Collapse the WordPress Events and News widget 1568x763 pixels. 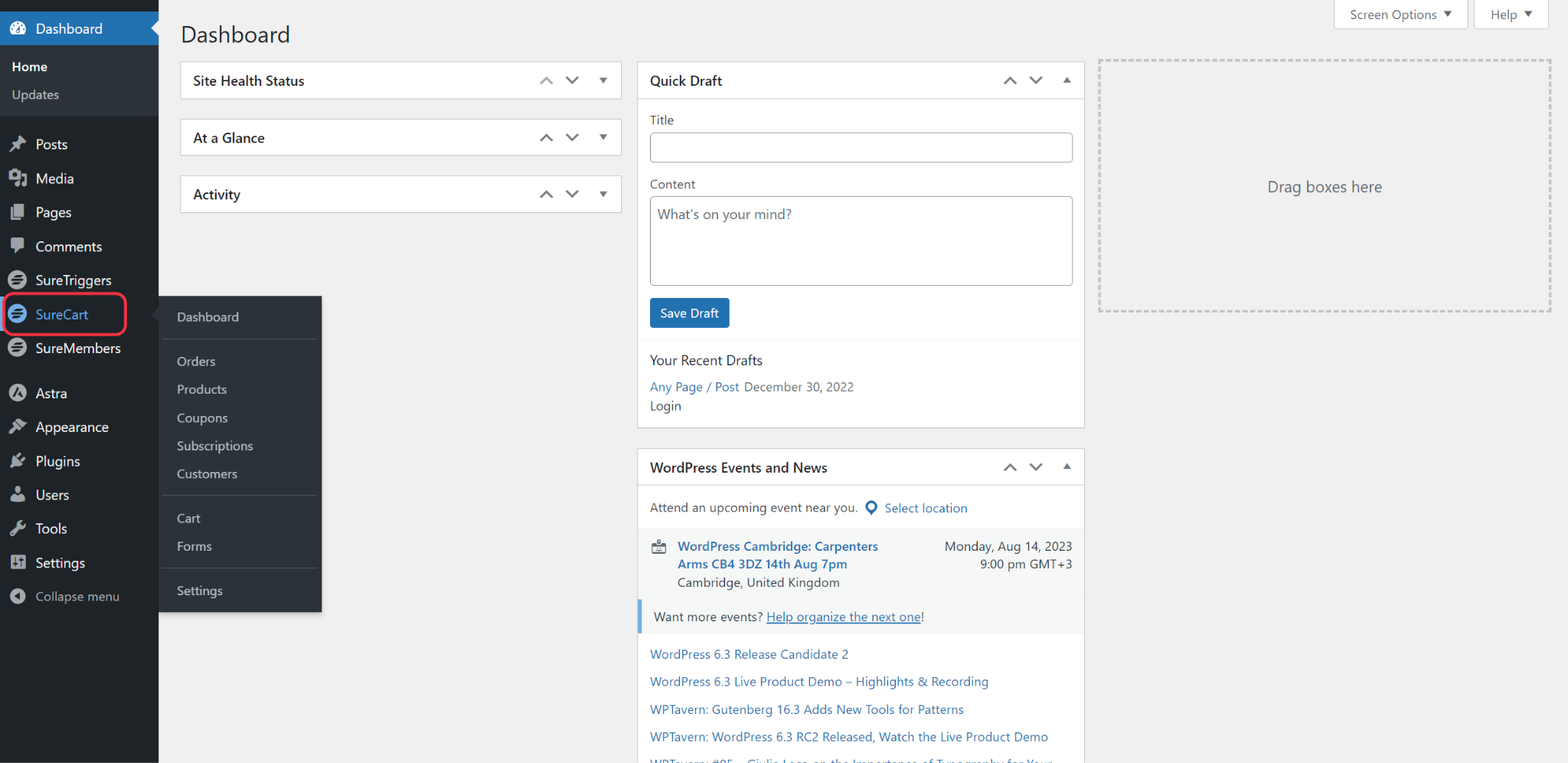click(1067, 467)
